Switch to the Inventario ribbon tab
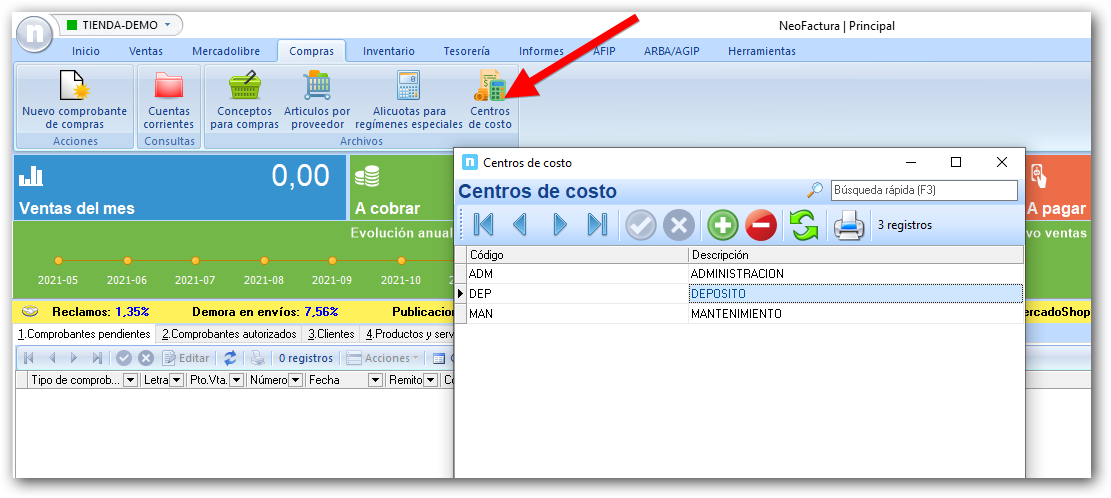The height and width of the screenshot is (498, 1111). coord(389,51)
